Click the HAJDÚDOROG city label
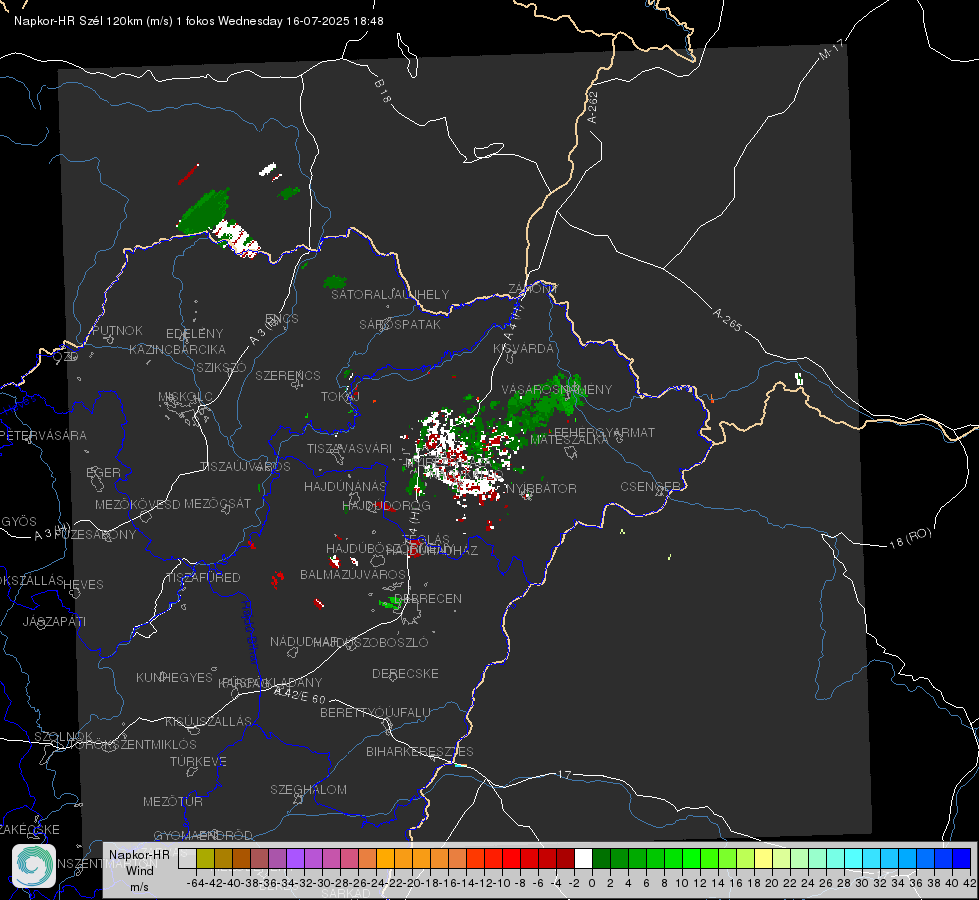Image resolution: width=979 pixels, height=900 pixels. tap(386, 505)
